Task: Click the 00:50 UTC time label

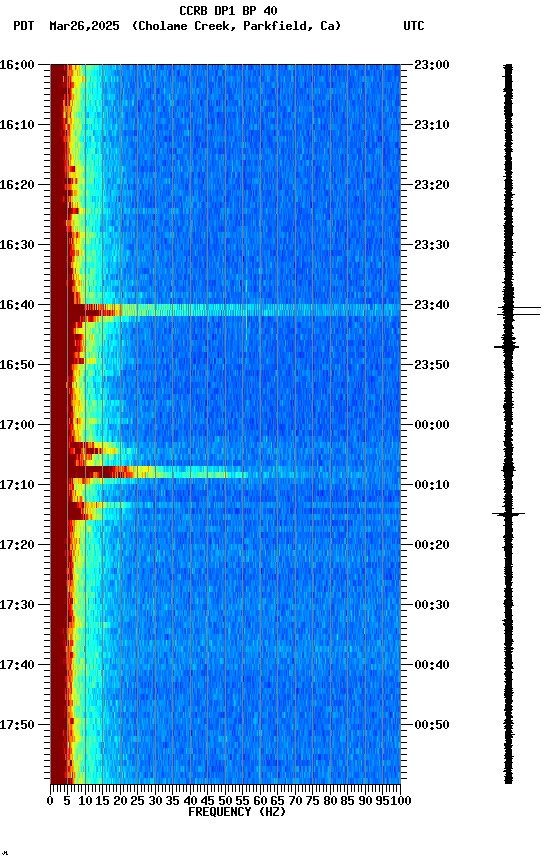Action: (x=432, y=726)
